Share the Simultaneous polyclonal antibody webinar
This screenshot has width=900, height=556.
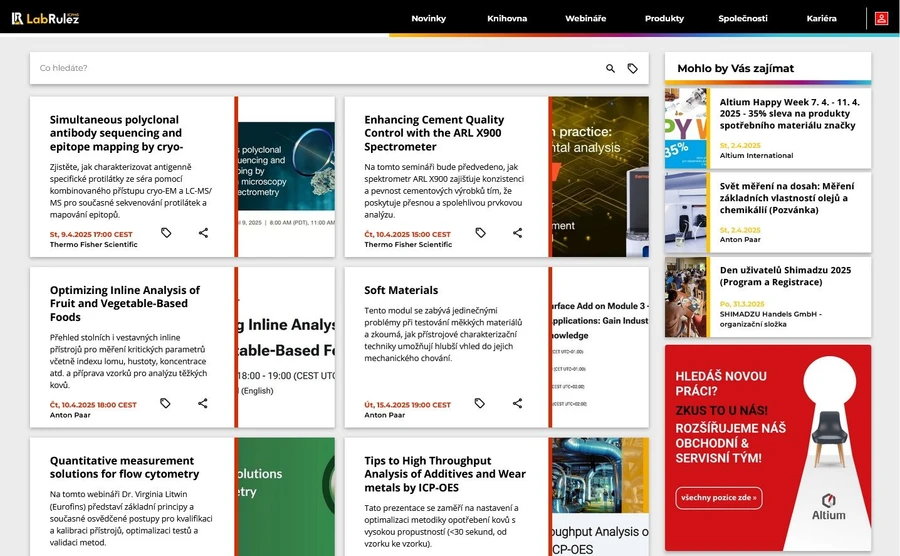(203, 233)
